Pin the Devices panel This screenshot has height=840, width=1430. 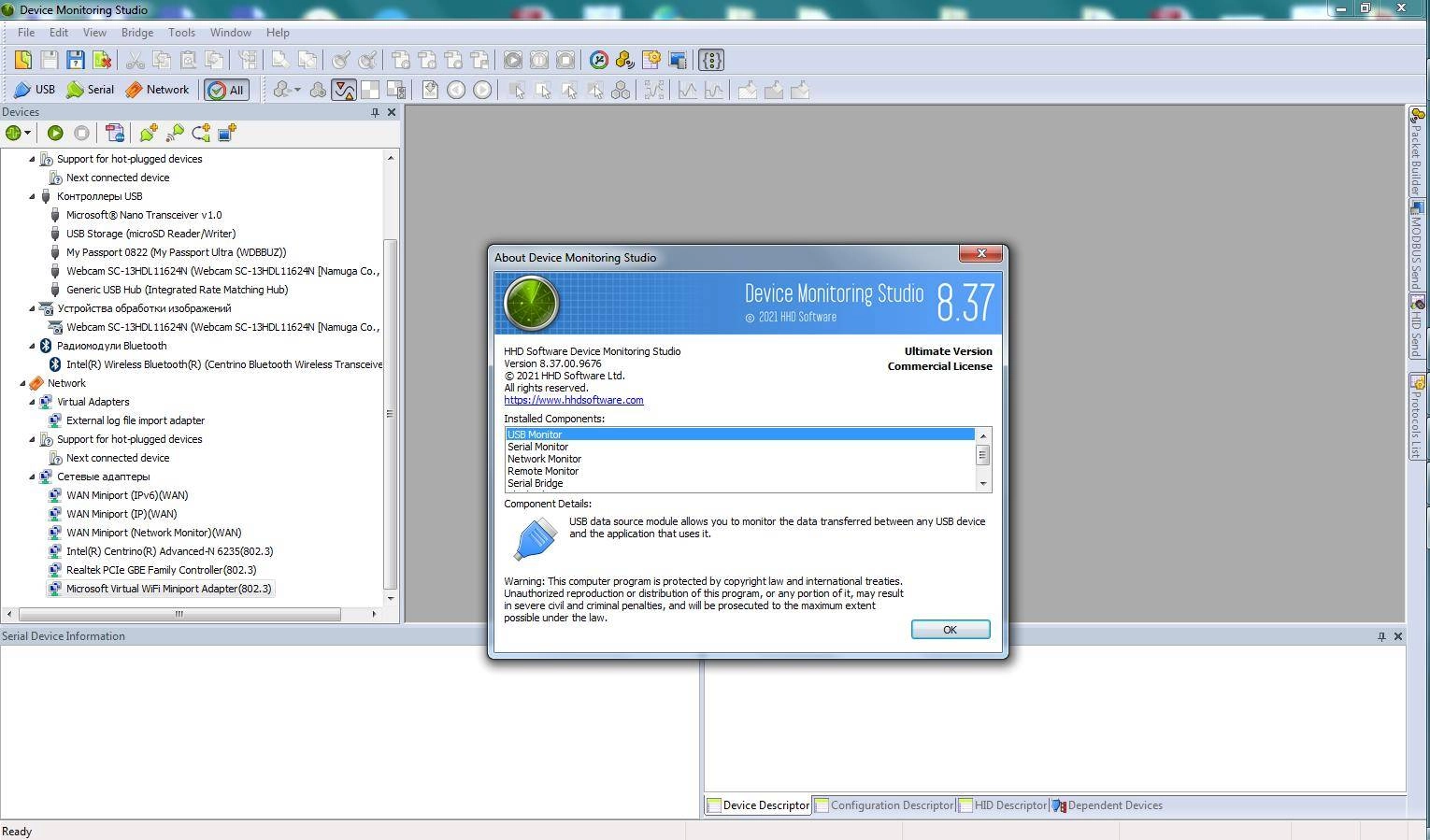coord(375,112)
